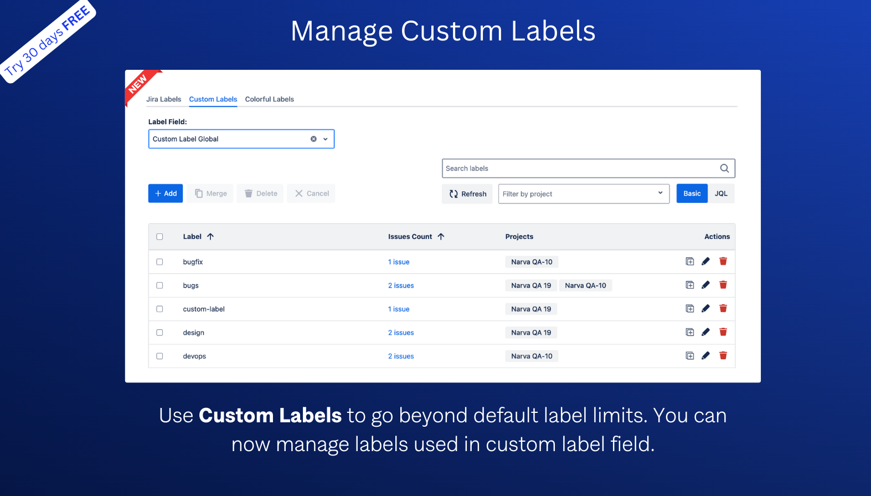Switch to JQL filter mode
This screenshot has width=871, height=496.
[x=721, y=193]
